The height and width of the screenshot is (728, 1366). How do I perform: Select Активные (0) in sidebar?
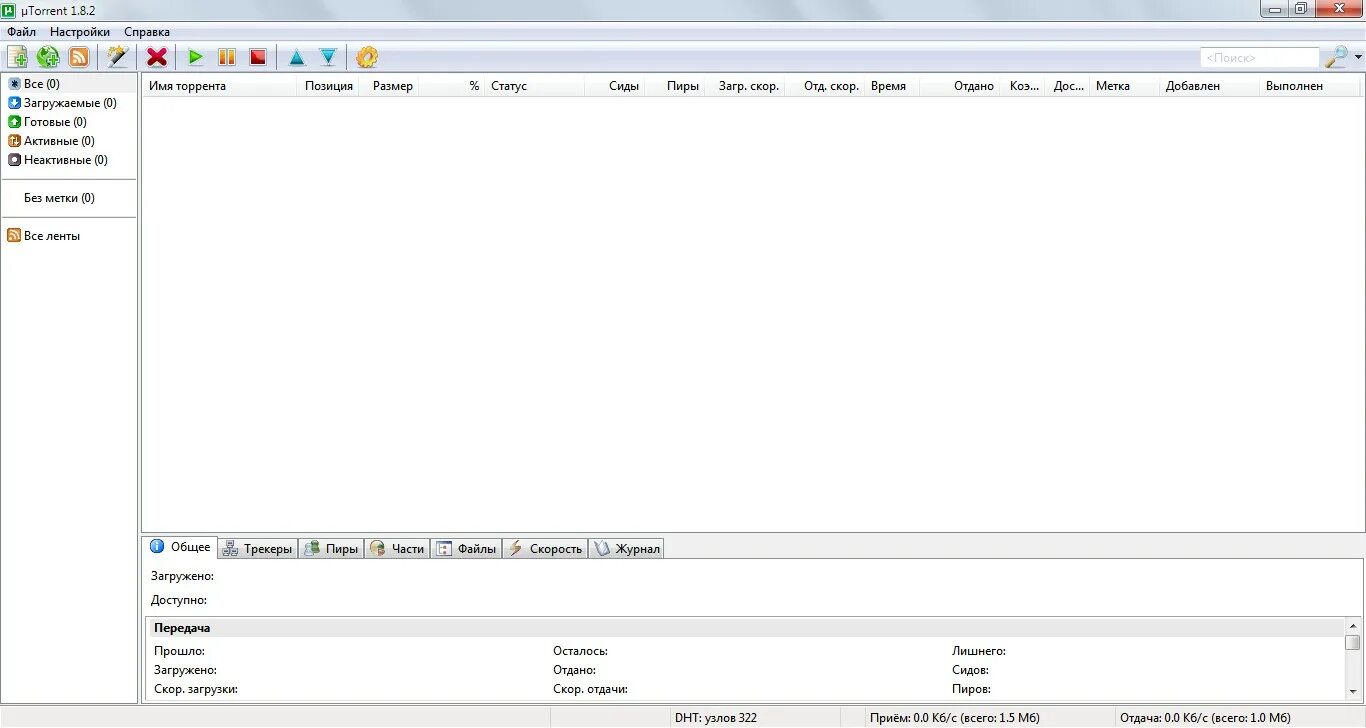point(51,141)
